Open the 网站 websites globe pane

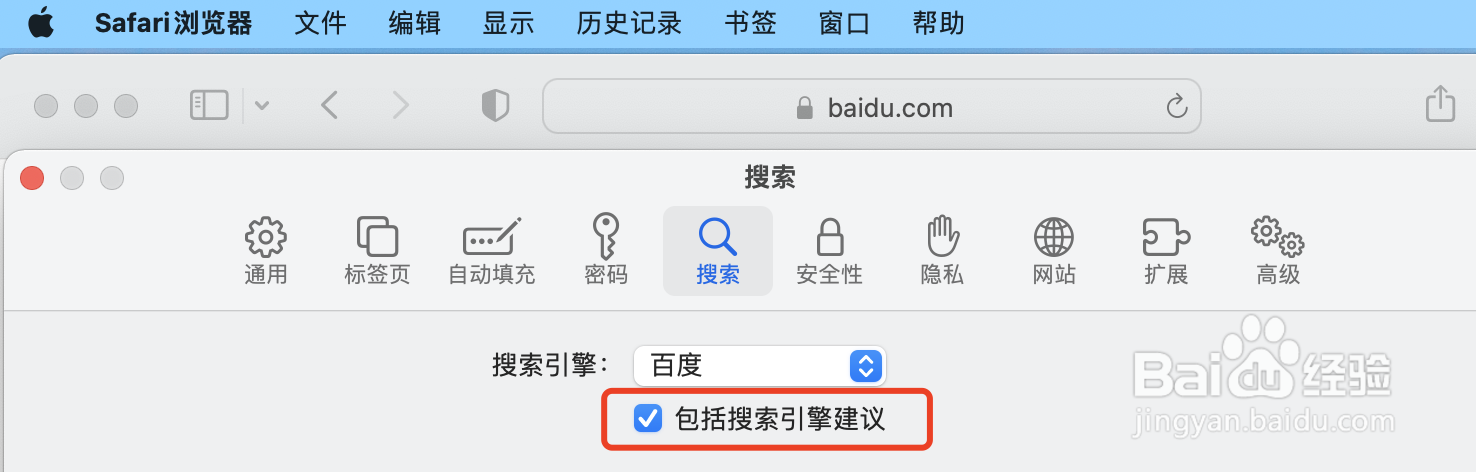tap(1054, 251)
